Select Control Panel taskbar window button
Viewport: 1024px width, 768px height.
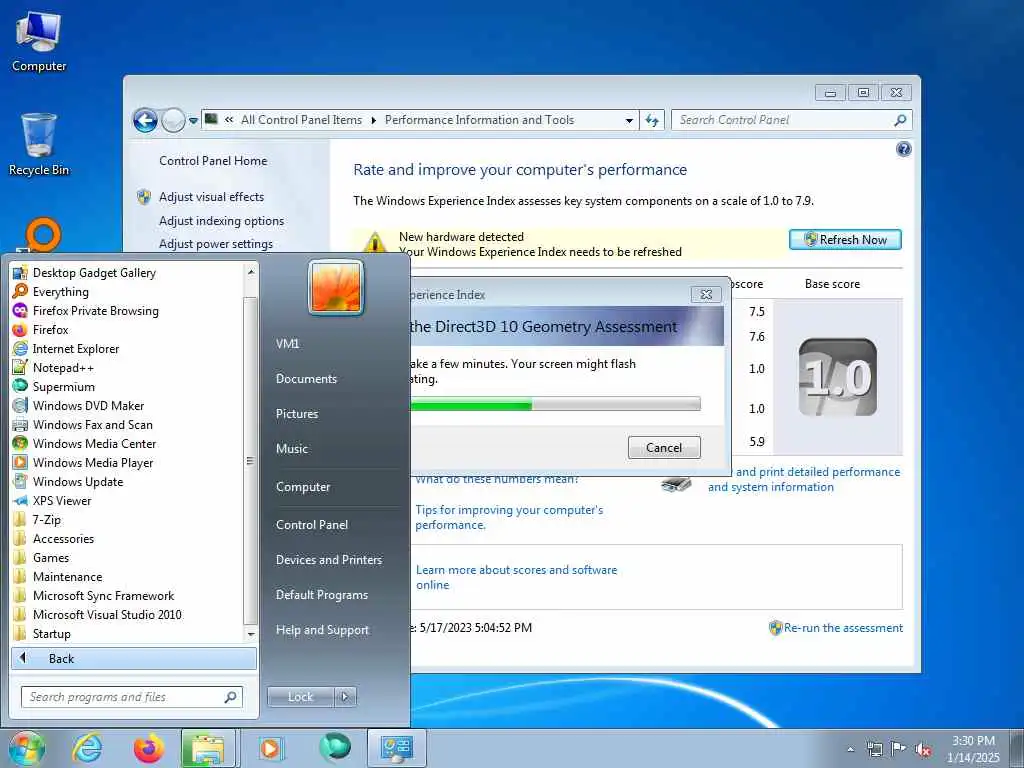coord(396,748)
